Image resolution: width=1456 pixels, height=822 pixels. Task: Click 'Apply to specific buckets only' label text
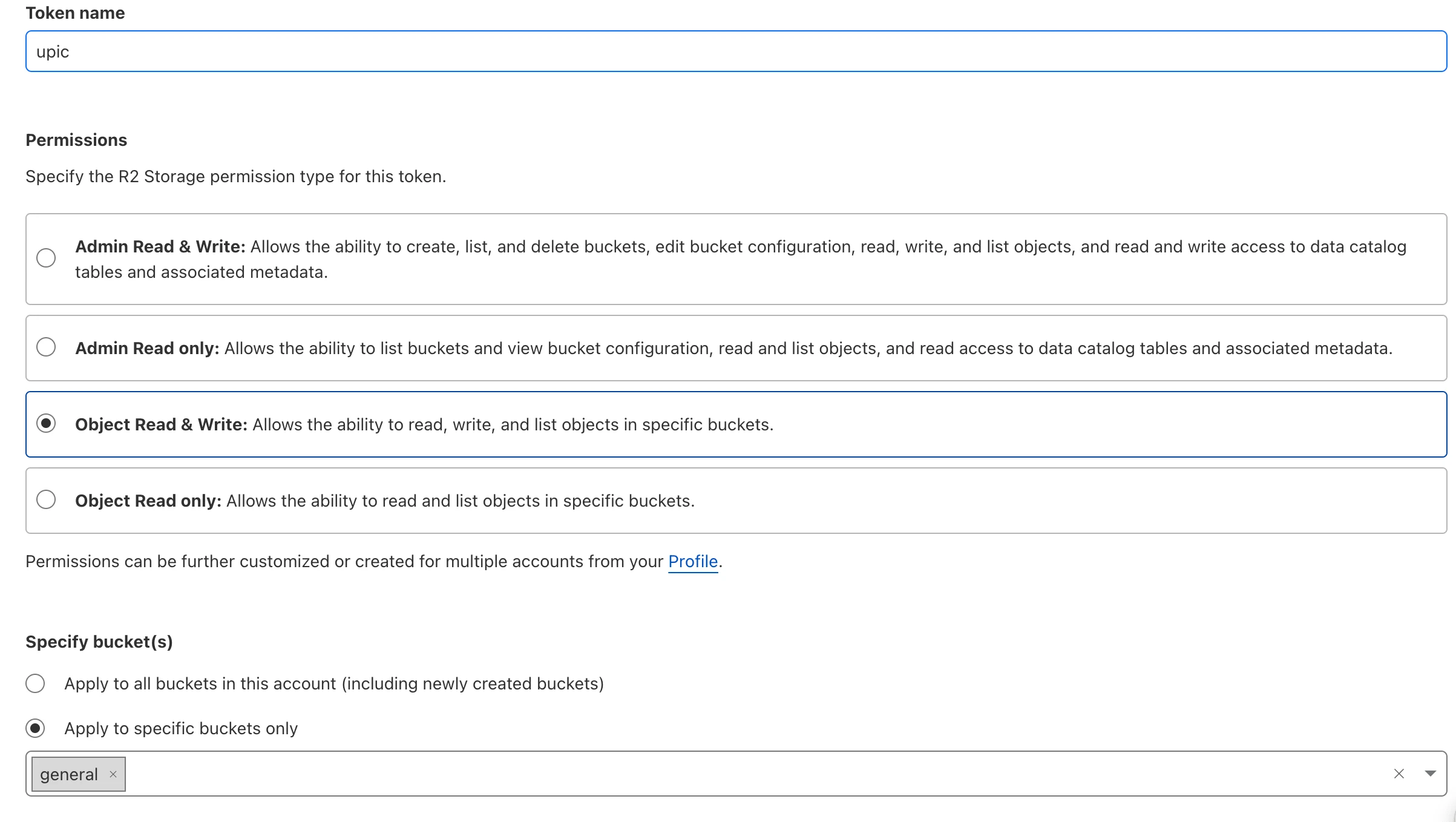tap(181, 728)
